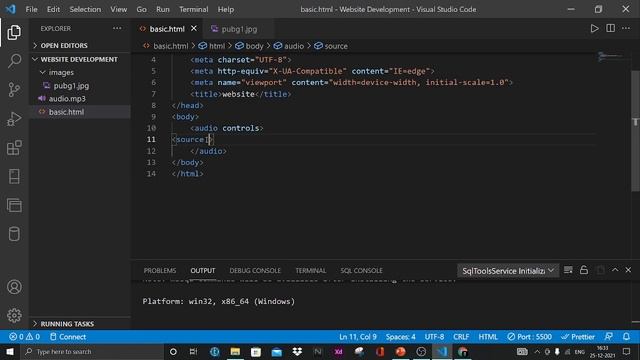Click Prettier status bar item
This screenshot has height=360, width=640.
coord(578,337)
